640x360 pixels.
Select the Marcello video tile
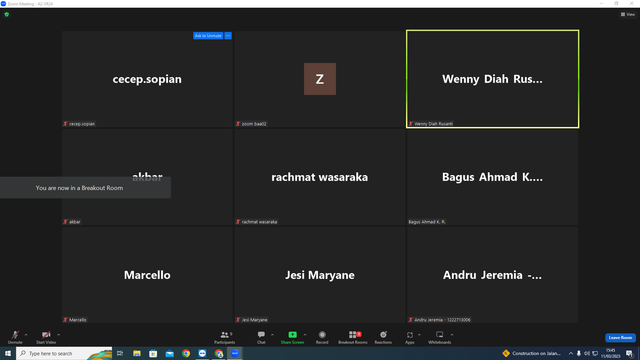coord(147,275)
